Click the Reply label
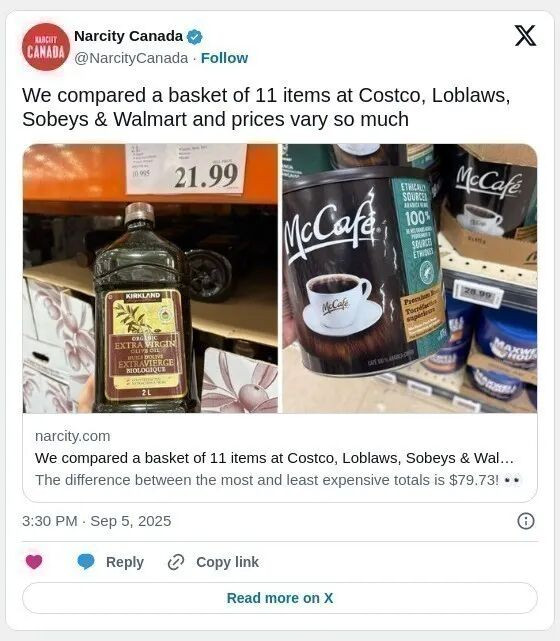The image size is (560, 641). tap(125, 562)
